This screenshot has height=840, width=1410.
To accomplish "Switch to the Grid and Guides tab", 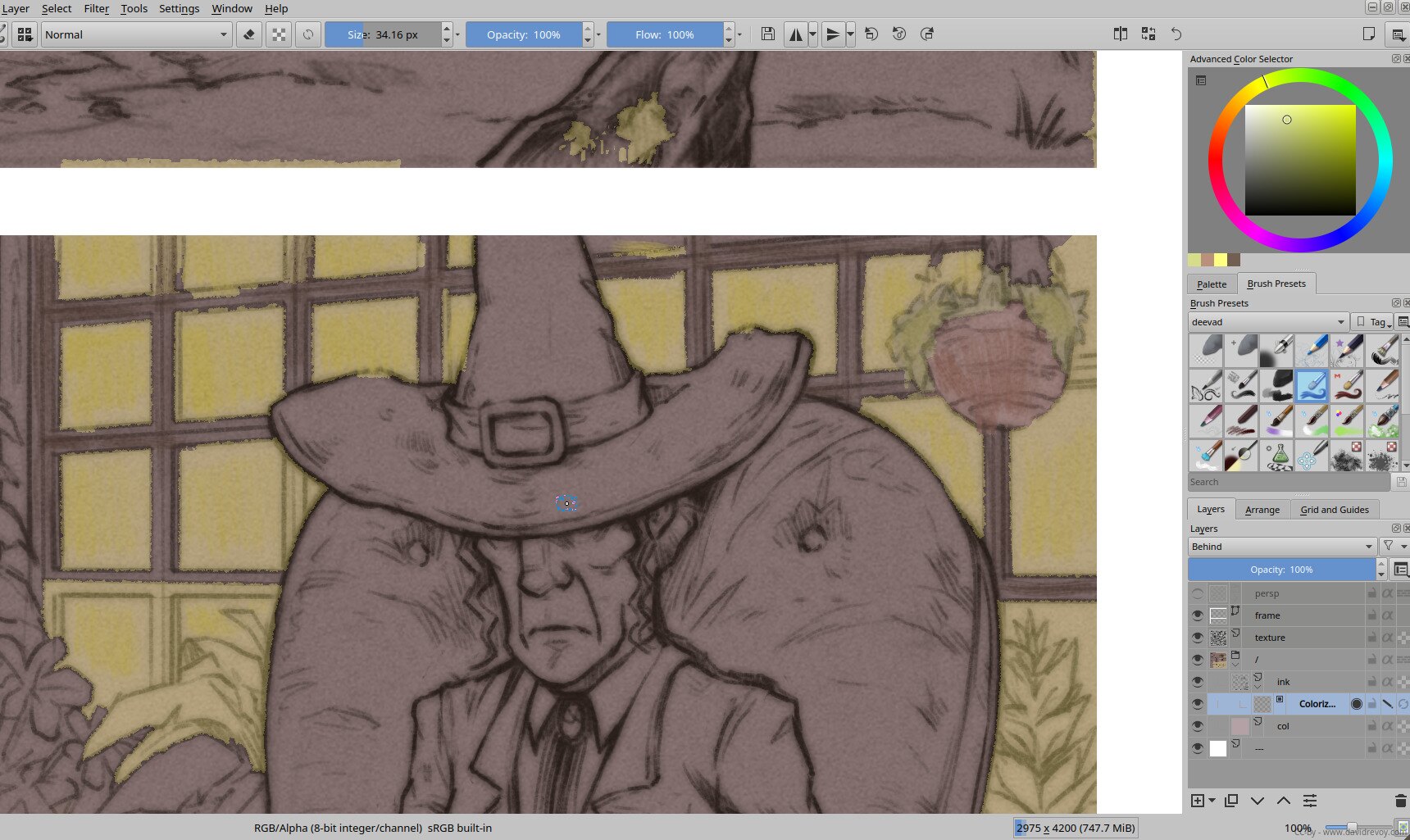I will [1334, 510].
